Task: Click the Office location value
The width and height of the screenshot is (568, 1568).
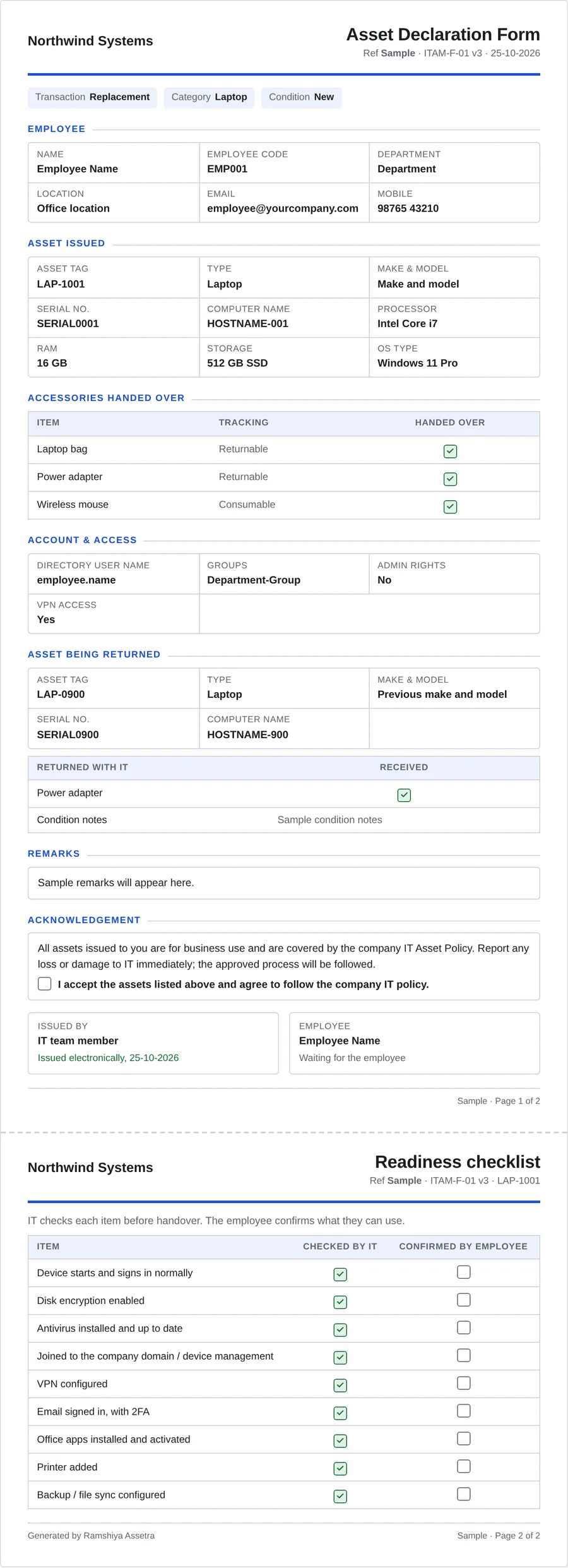Action: (x=73, y=209)
